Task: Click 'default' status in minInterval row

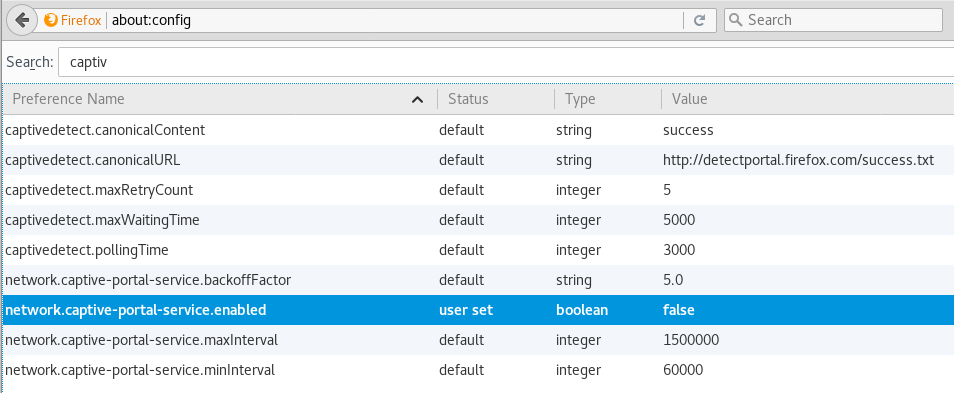Action: [462, 370]
